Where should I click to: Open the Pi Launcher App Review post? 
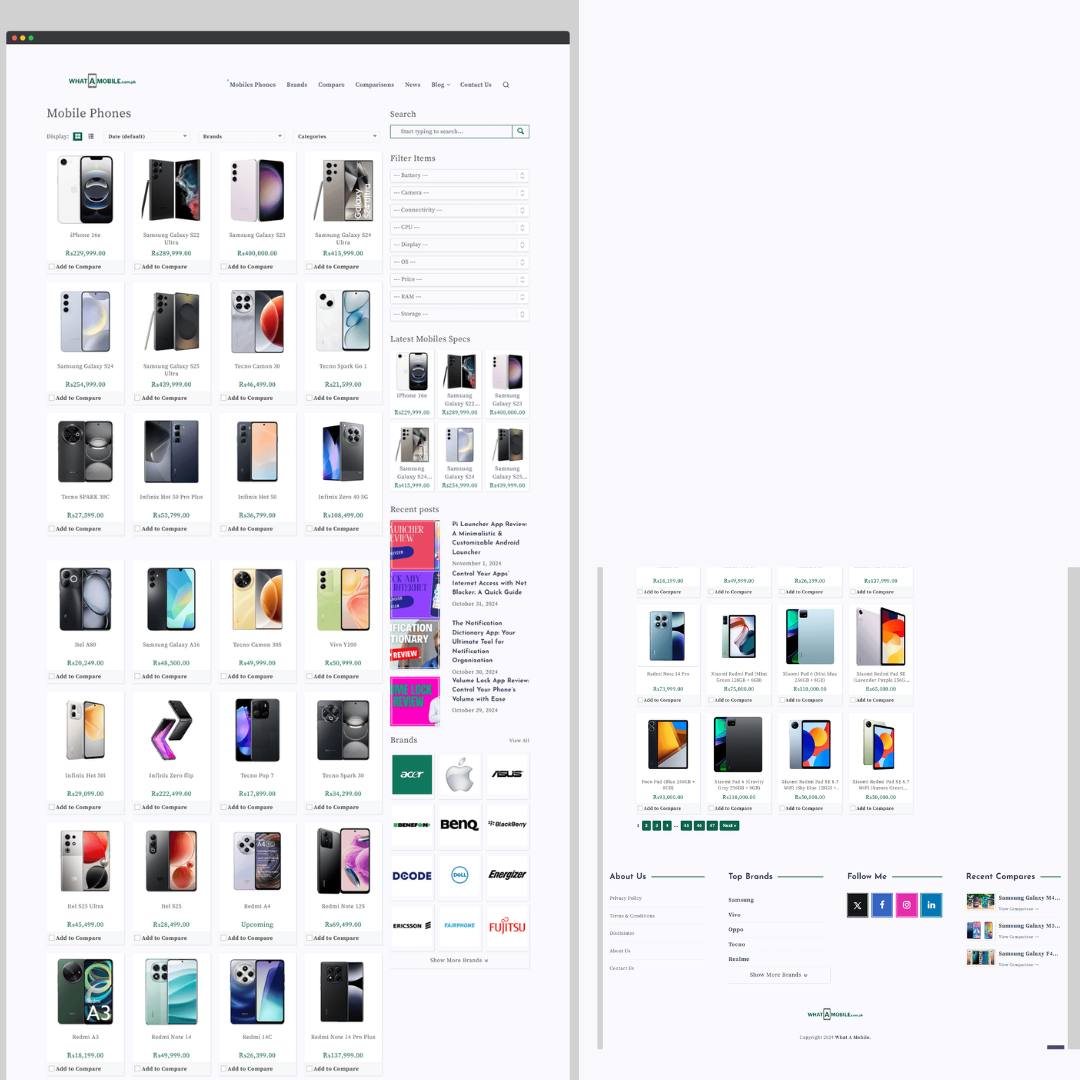pyautogui.click(x=490, y=538)
